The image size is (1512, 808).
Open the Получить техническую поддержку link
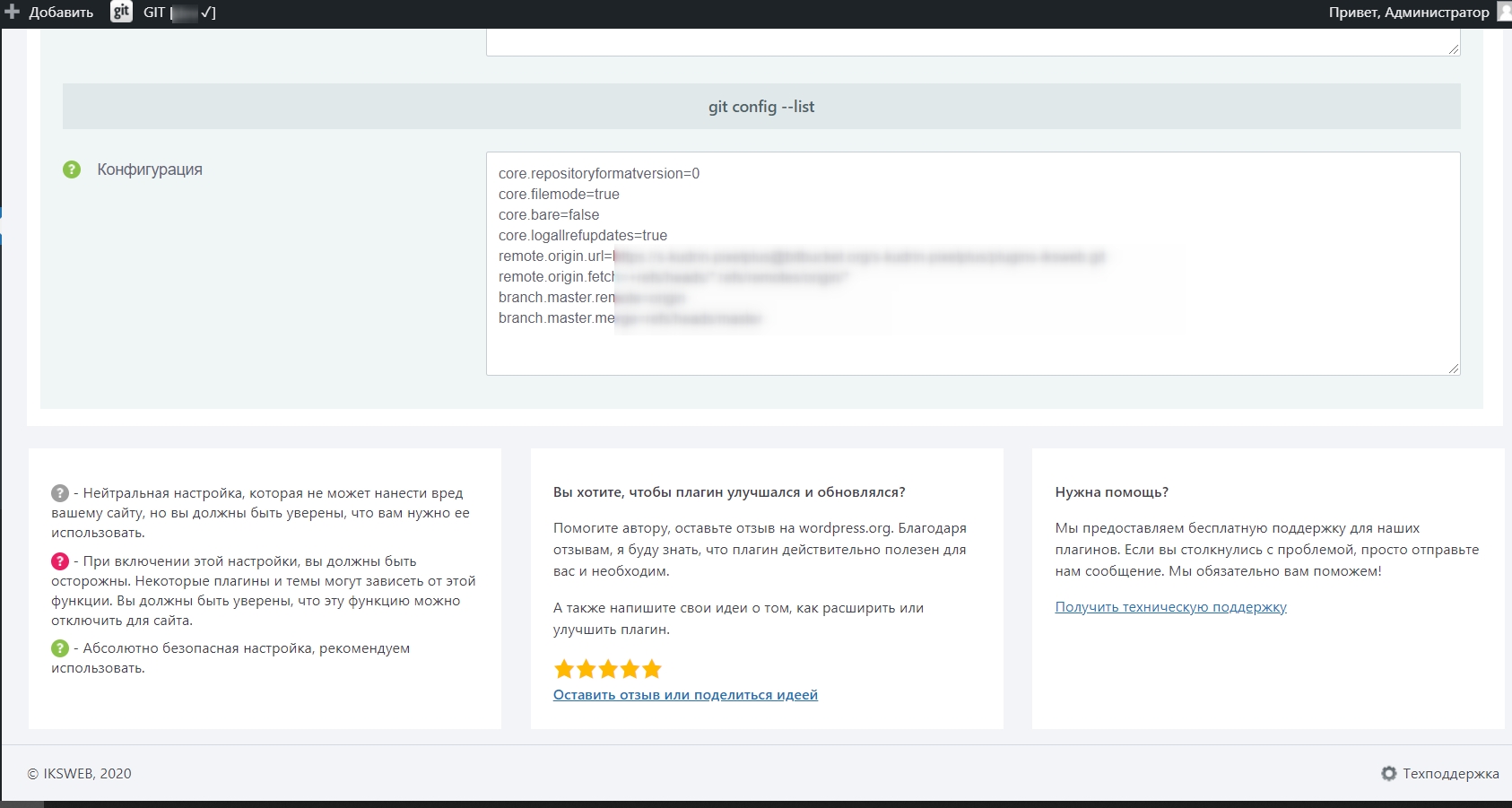coord(1170,607)
